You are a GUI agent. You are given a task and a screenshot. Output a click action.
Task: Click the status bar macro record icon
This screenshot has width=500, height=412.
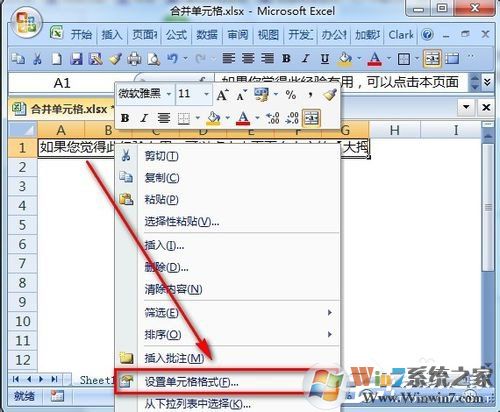point(57,396)
